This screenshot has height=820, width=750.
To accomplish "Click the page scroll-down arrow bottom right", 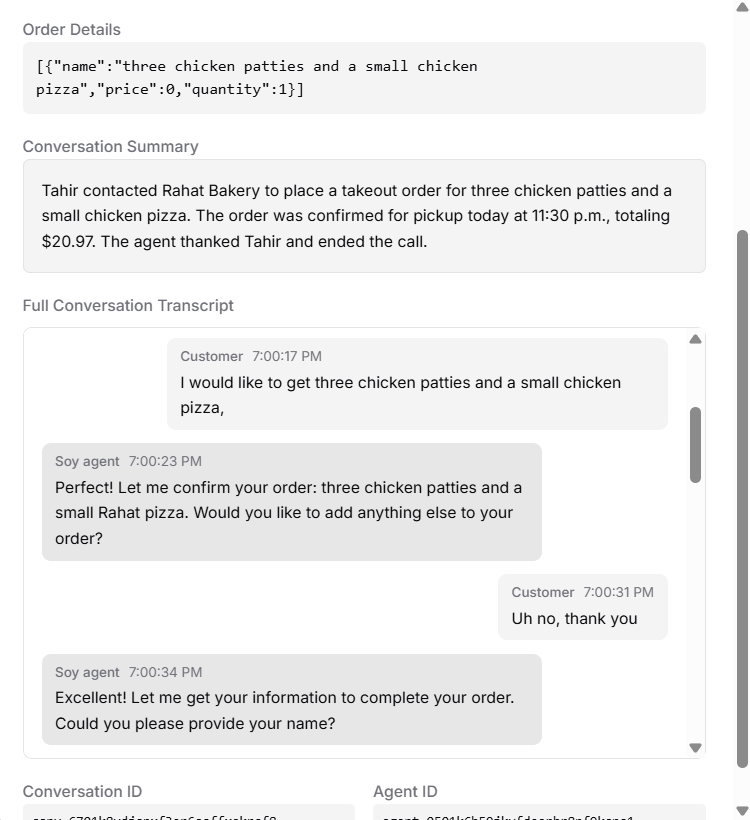I will [741, 811].
